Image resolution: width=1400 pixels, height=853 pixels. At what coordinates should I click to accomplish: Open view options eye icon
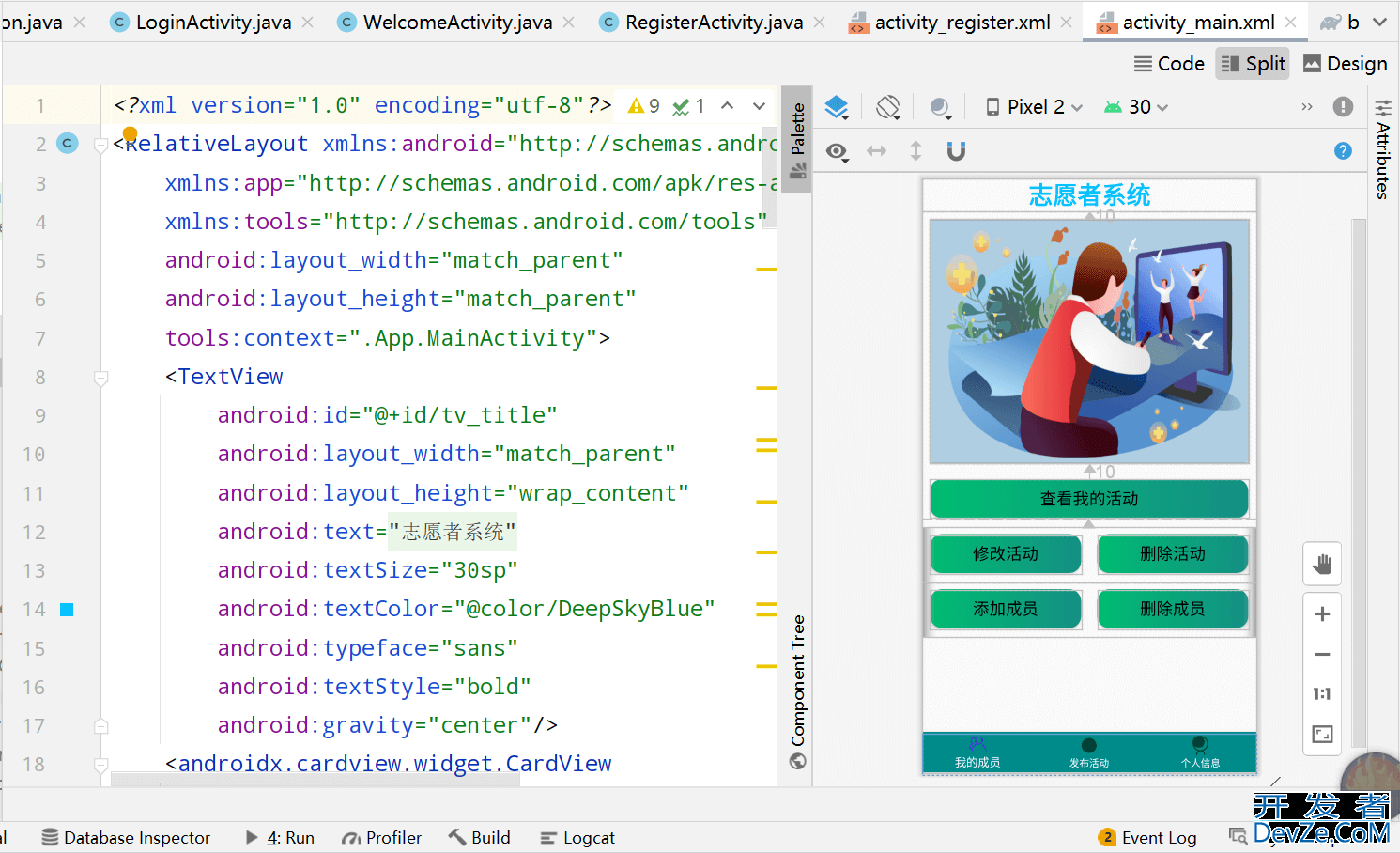coord(838,151)
